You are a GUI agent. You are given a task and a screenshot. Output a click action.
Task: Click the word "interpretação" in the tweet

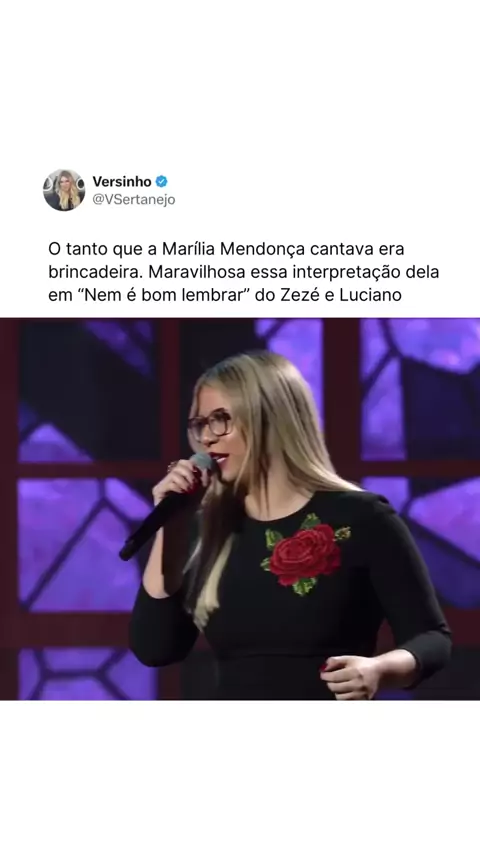coord(345,272)
